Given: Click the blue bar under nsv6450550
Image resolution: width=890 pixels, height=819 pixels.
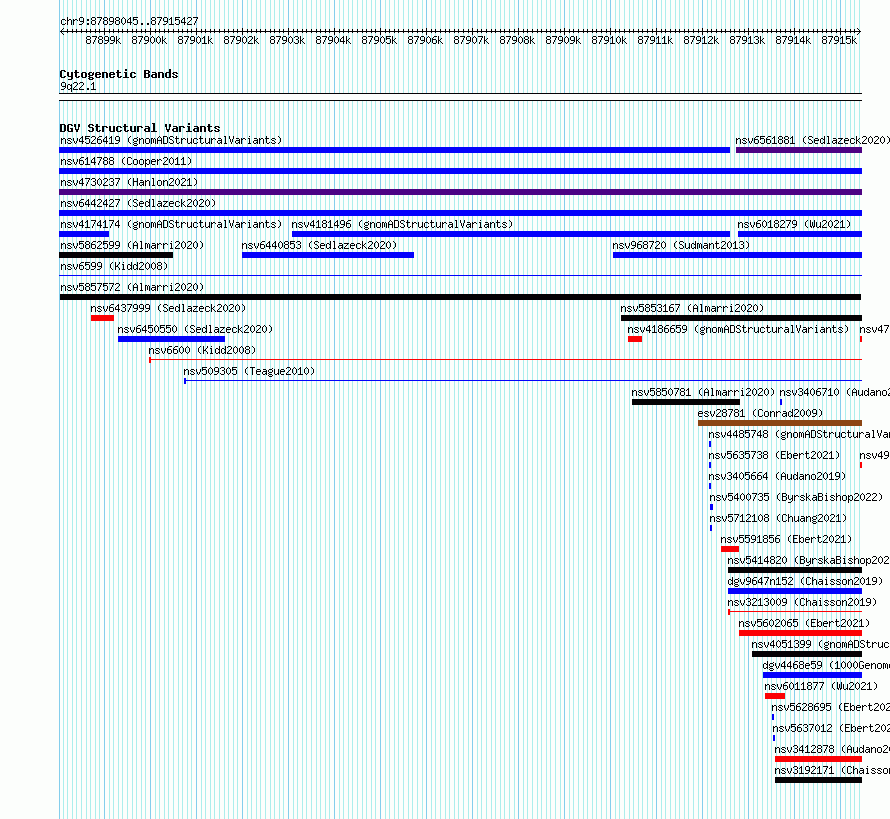Looking at the screenshot, I should point(171,339).
